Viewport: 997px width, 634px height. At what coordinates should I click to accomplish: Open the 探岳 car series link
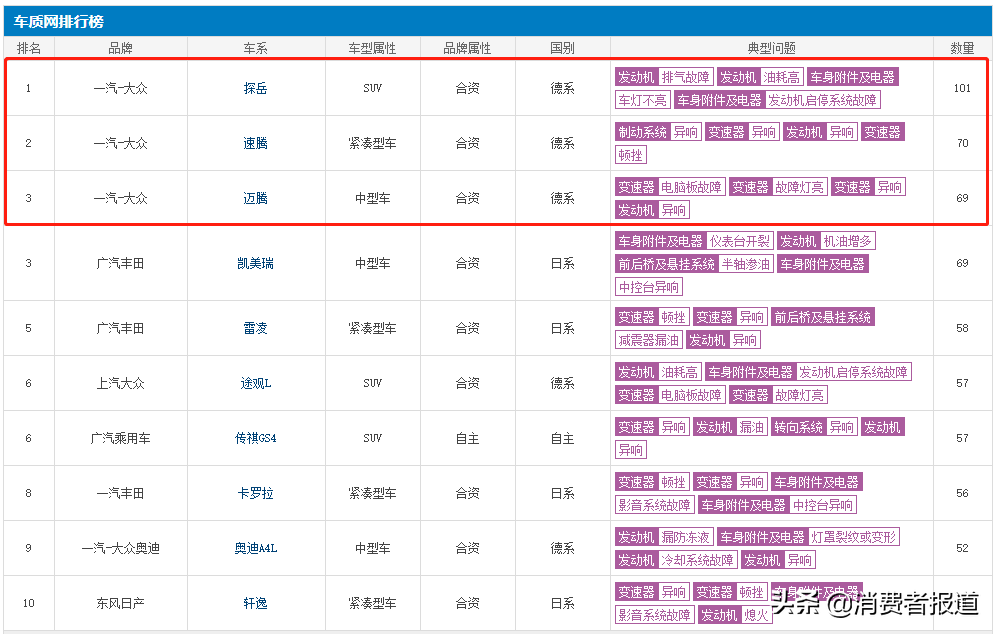255,88
